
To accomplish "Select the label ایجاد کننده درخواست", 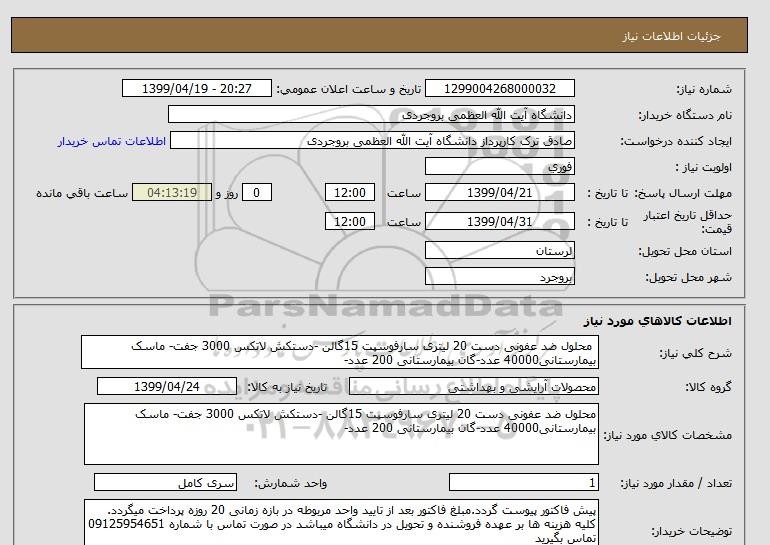I will 676,141.
